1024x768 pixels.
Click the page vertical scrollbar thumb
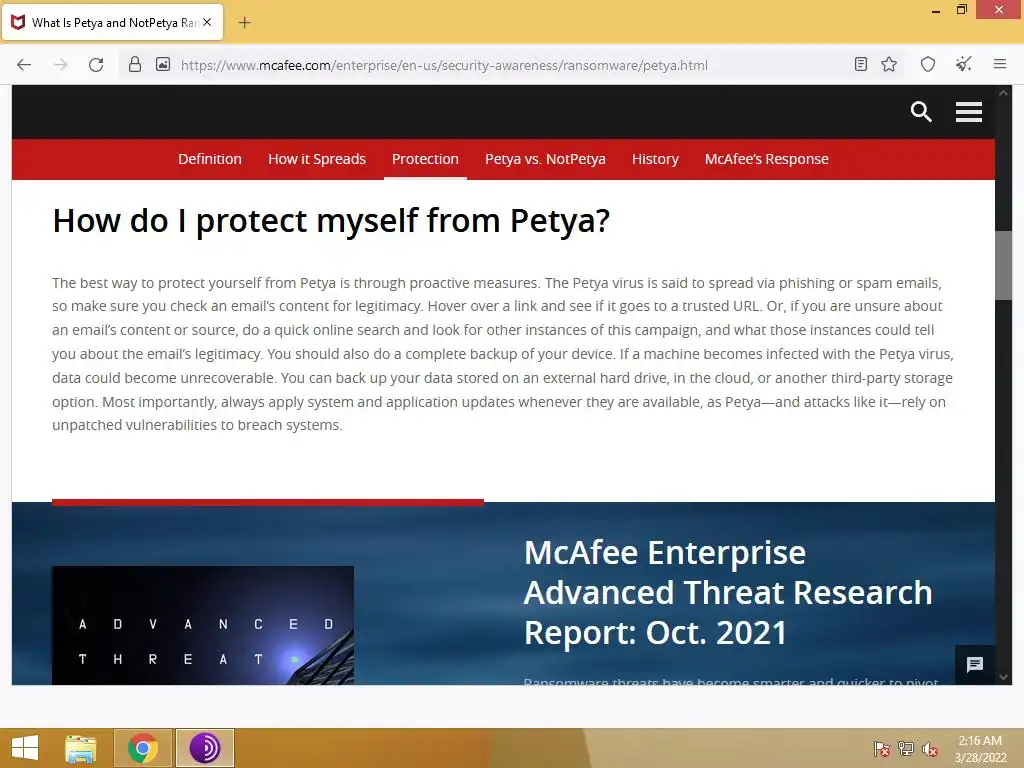pos(1003,265)
